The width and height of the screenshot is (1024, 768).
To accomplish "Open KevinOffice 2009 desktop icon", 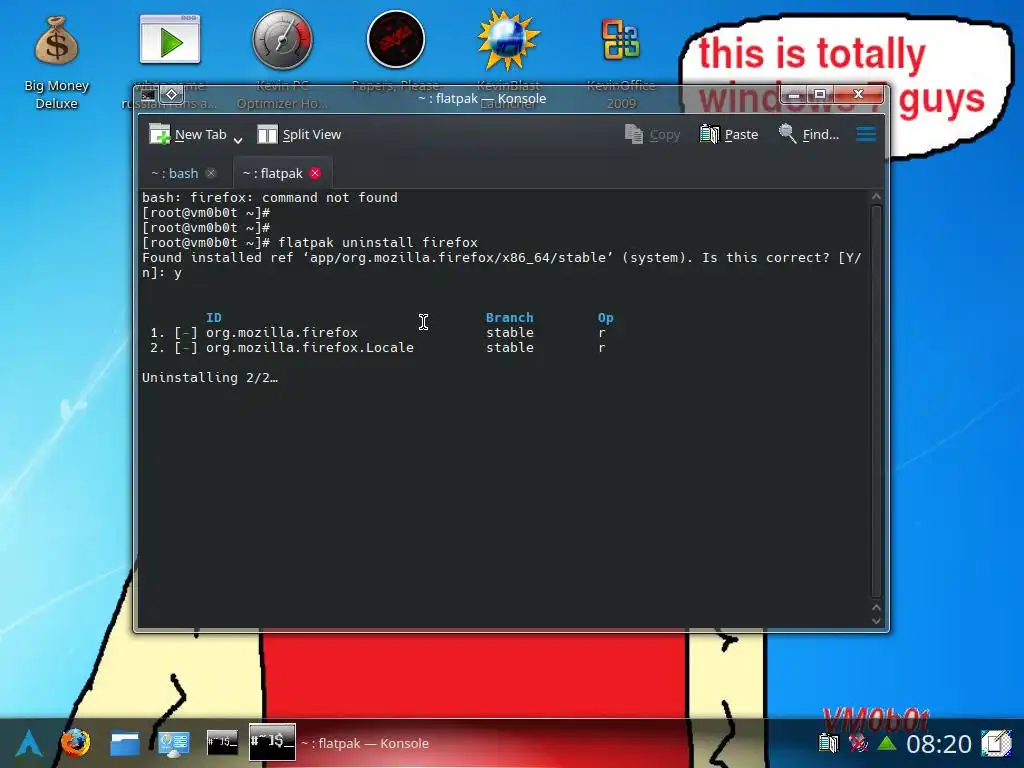I will click(620, 40).
